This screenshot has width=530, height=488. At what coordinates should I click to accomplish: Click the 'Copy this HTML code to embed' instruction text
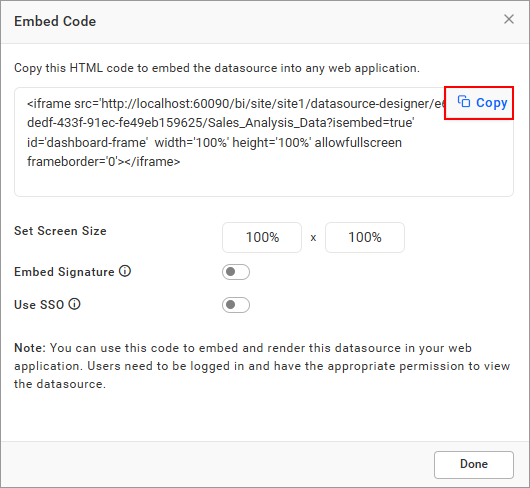[217, 68]
